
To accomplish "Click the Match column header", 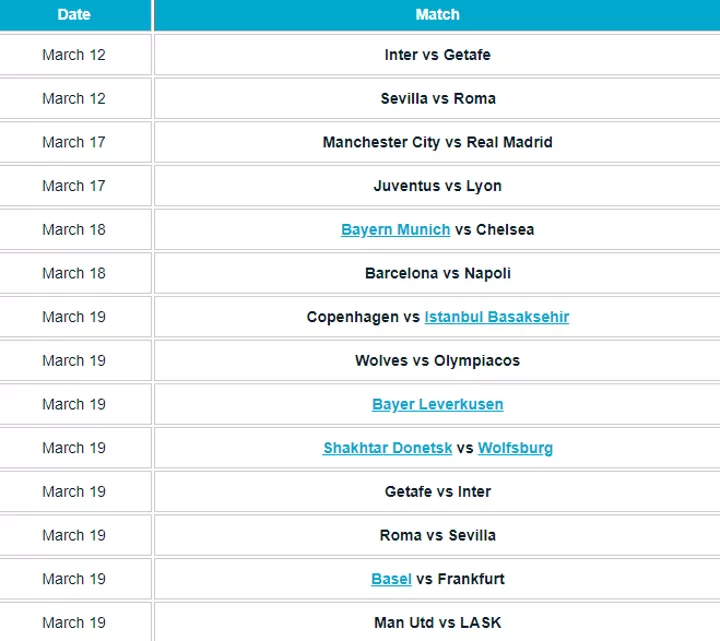I will tap(437, 15).
